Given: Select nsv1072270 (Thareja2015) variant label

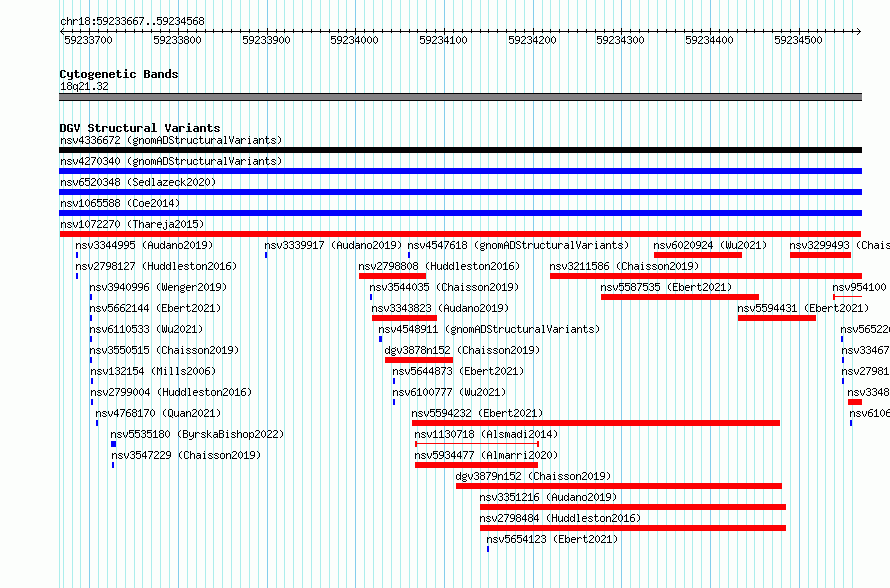Looking at the screenshot, I should pyautogui.click(x=132, y=224).
